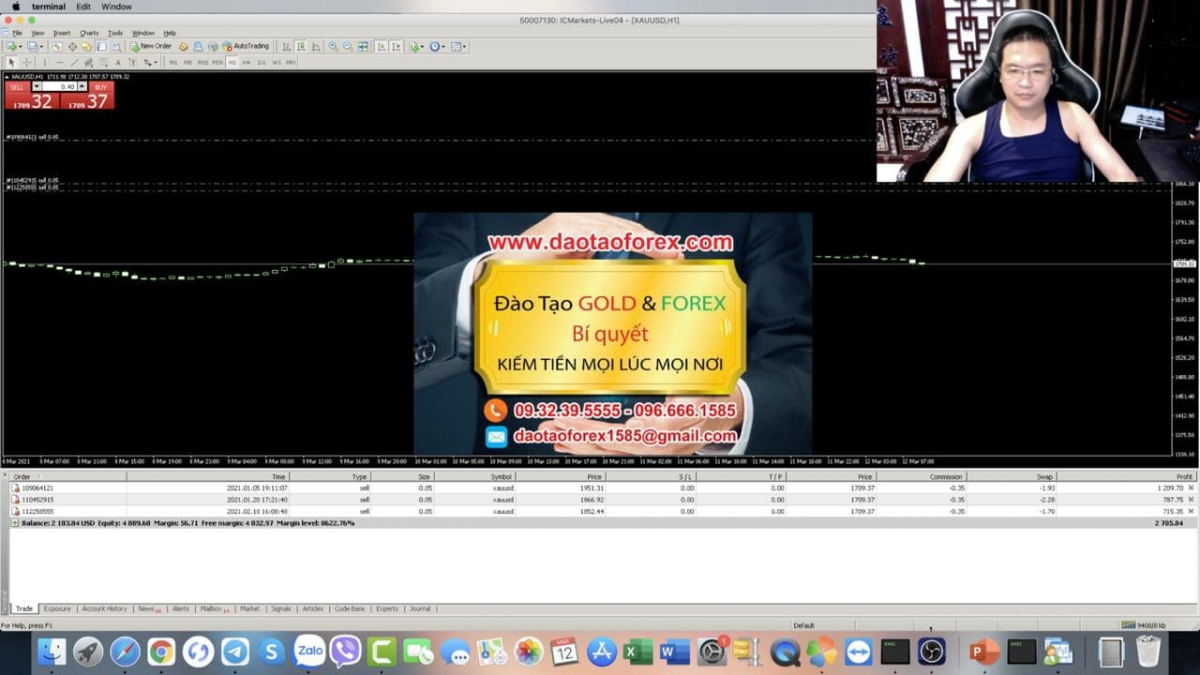Open the Journal tab
Viewport: 1200px width, 675px height.
(x=420, y=608)
